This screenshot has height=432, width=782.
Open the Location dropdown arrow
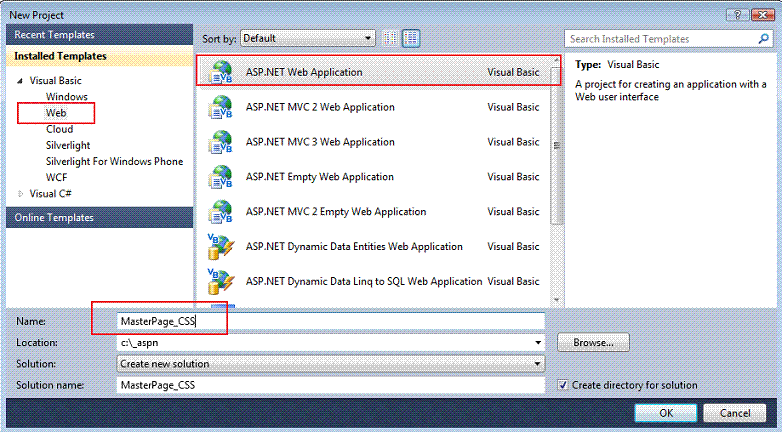[538, 343]
